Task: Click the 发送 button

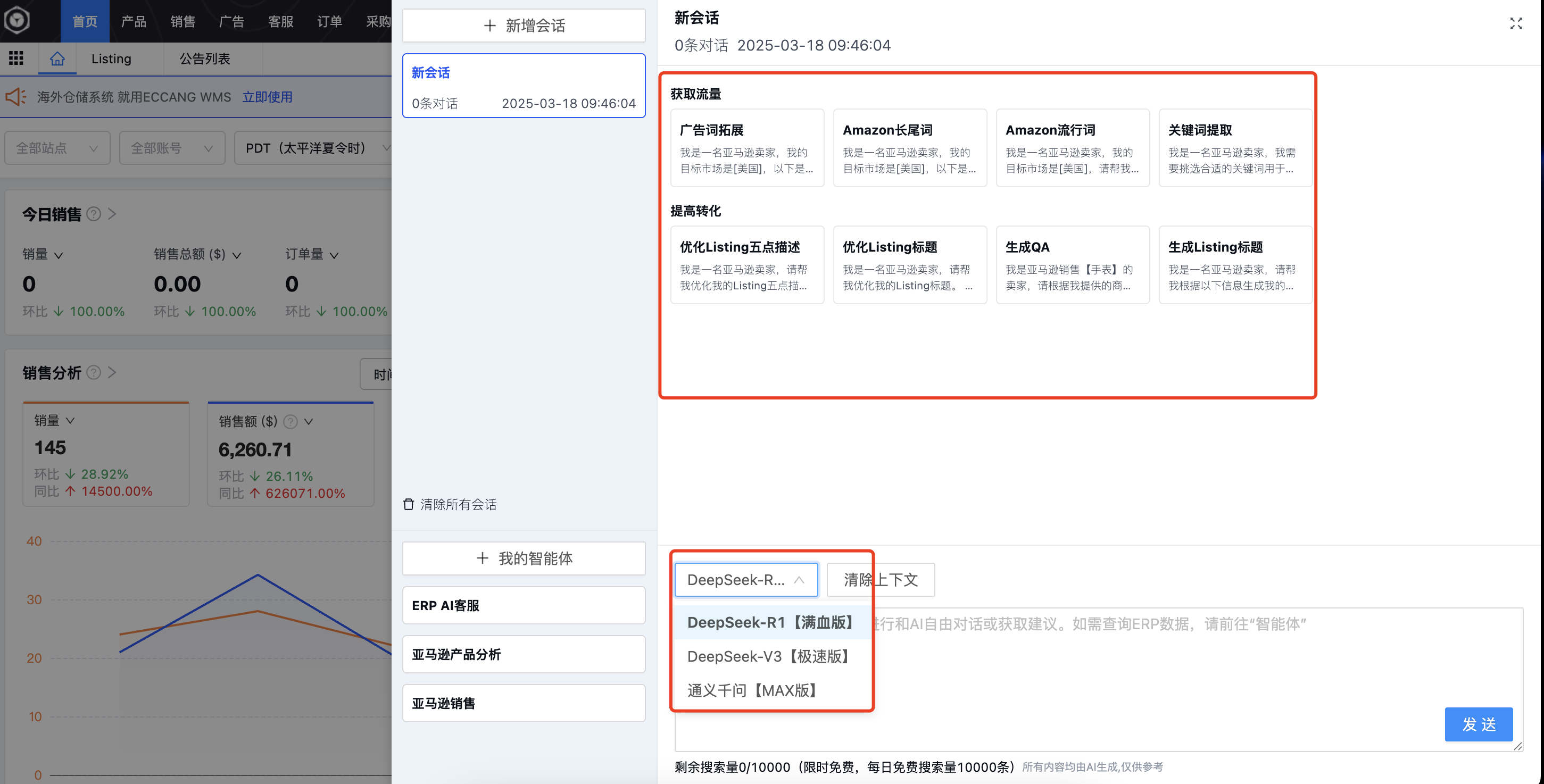Action: coord(1478,724)
